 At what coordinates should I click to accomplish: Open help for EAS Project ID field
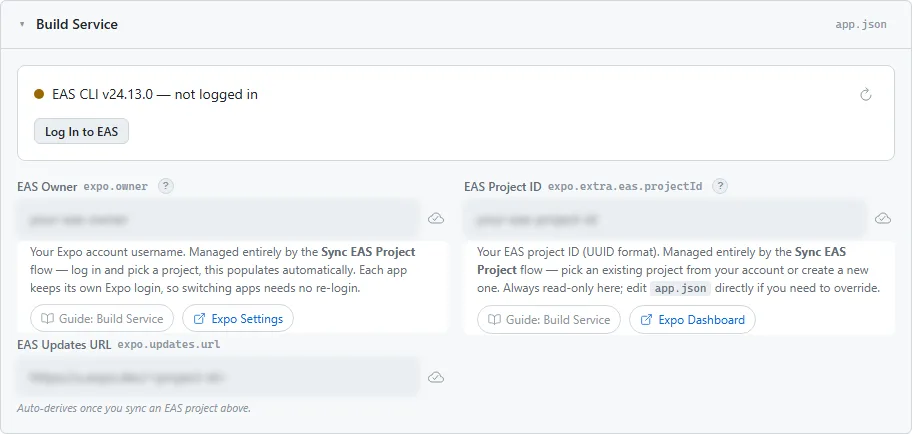click(720, 186)
